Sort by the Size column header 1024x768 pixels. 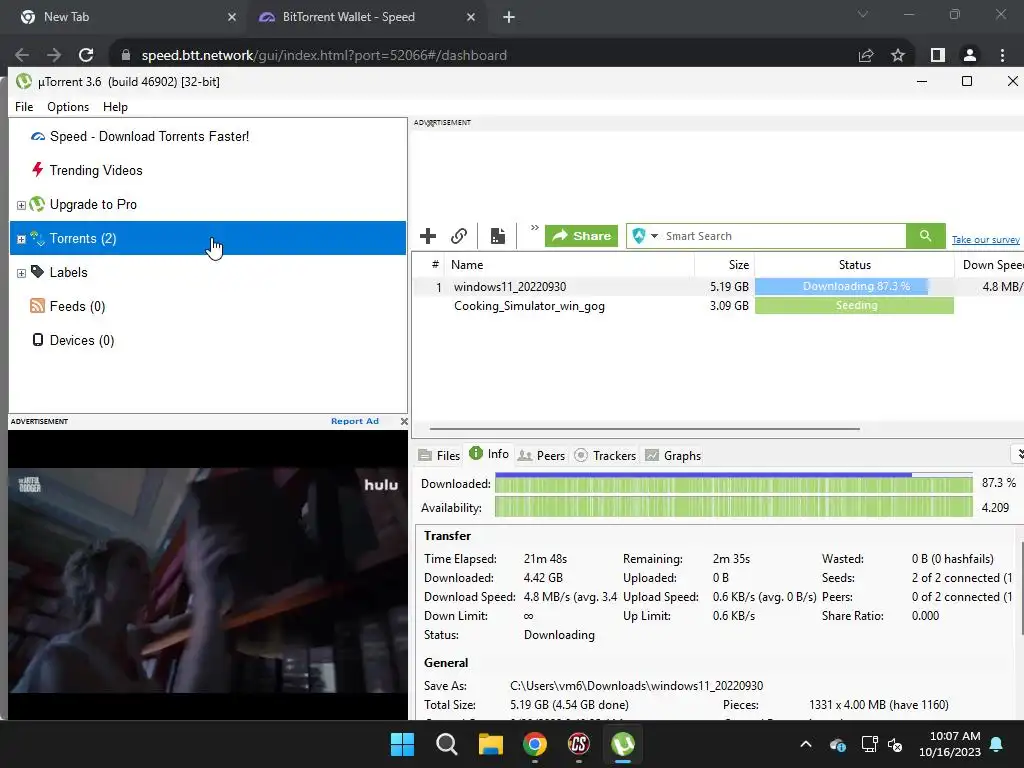point(725,264)
